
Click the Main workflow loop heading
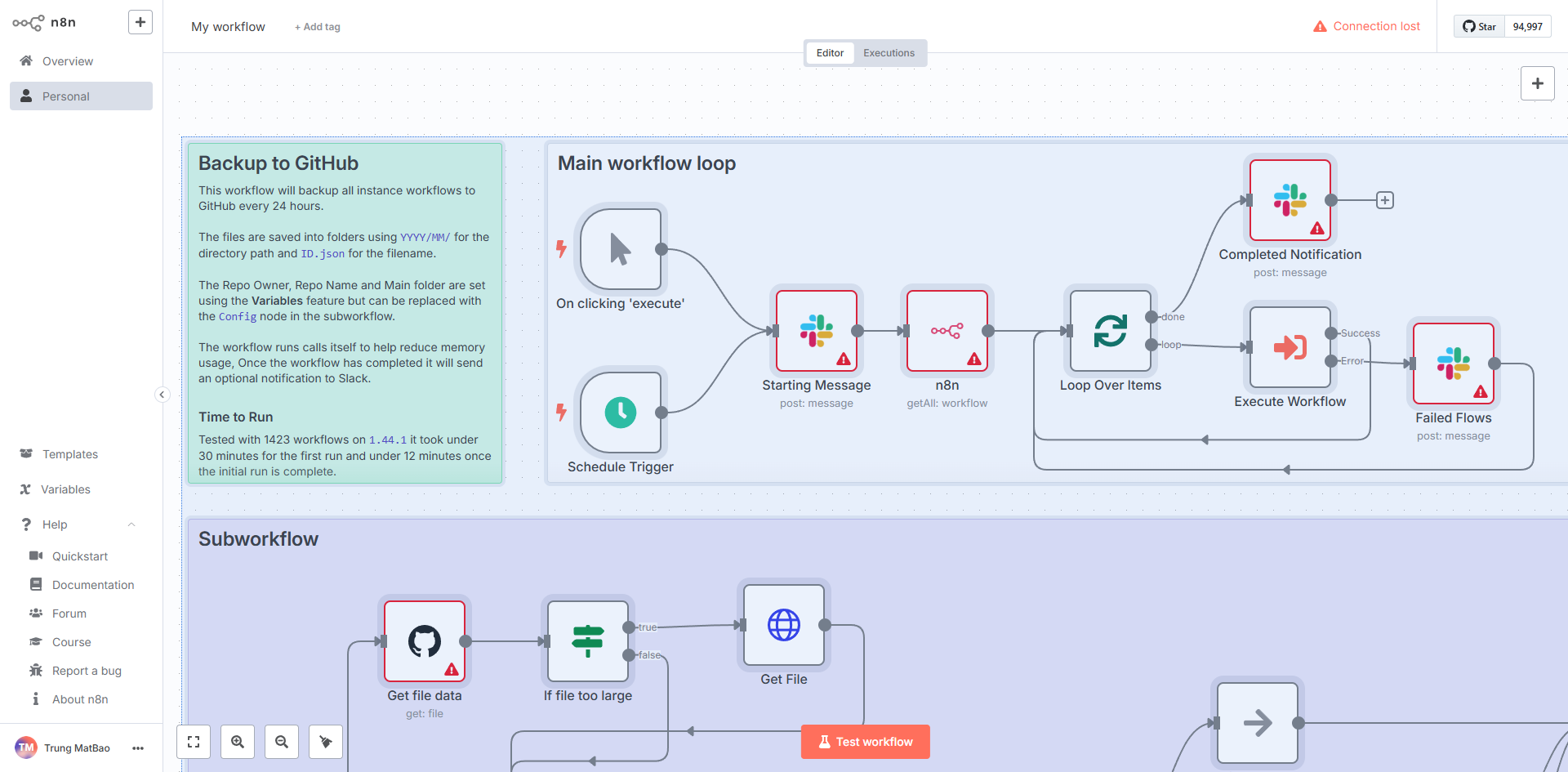tap(647, 163)
